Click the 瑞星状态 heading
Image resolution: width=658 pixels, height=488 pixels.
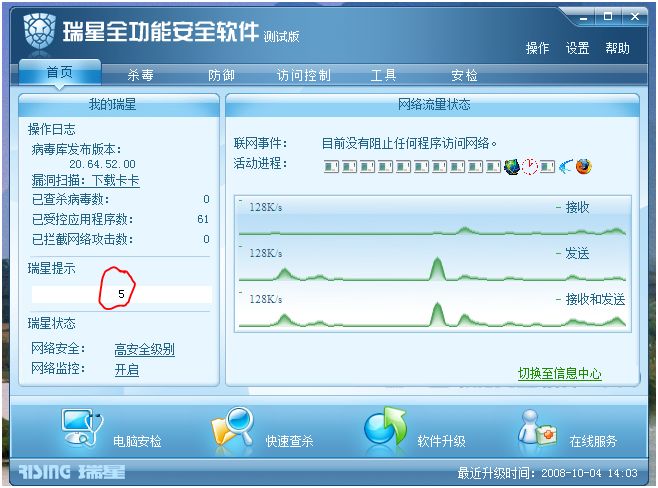click(52, 324)
